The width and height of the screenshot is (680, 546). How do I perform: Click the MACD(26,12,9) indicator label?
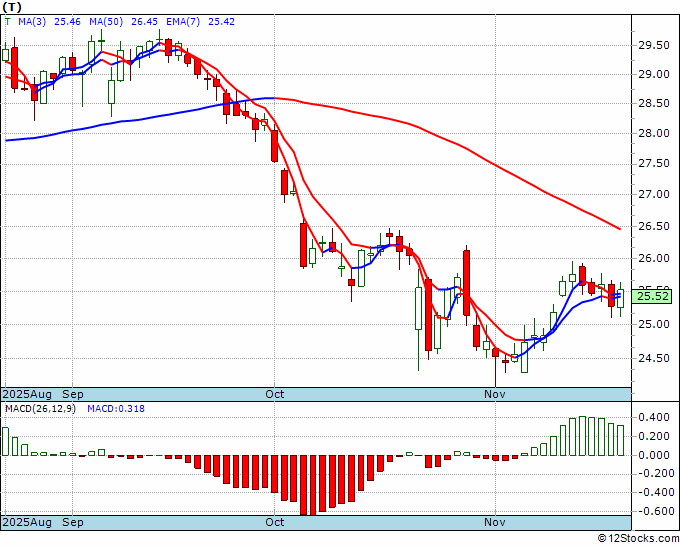click(x=40, y=409)
